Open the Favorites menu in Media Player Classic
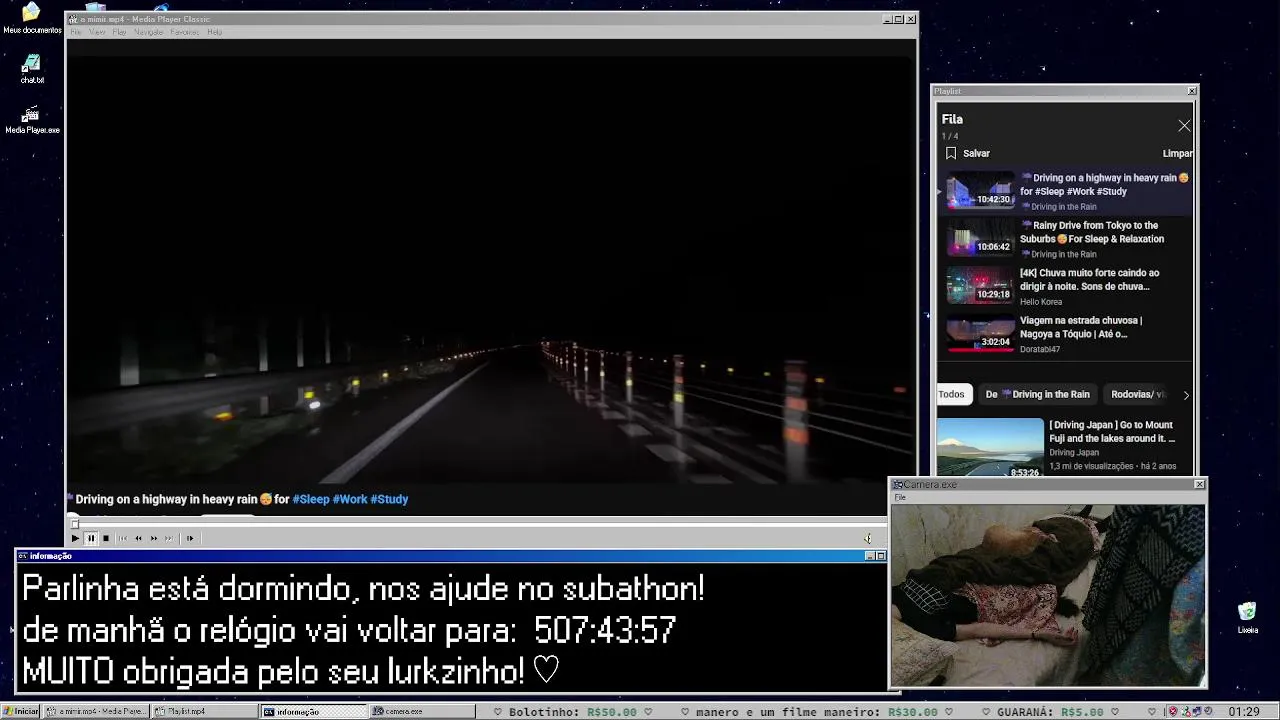 pos(184,32)
